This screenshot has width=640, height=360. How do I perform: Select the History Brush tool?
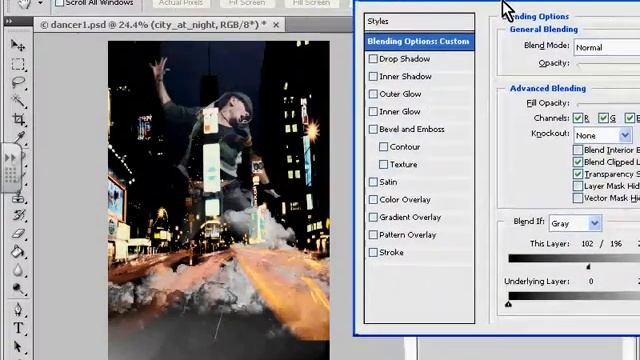(18, 215)
